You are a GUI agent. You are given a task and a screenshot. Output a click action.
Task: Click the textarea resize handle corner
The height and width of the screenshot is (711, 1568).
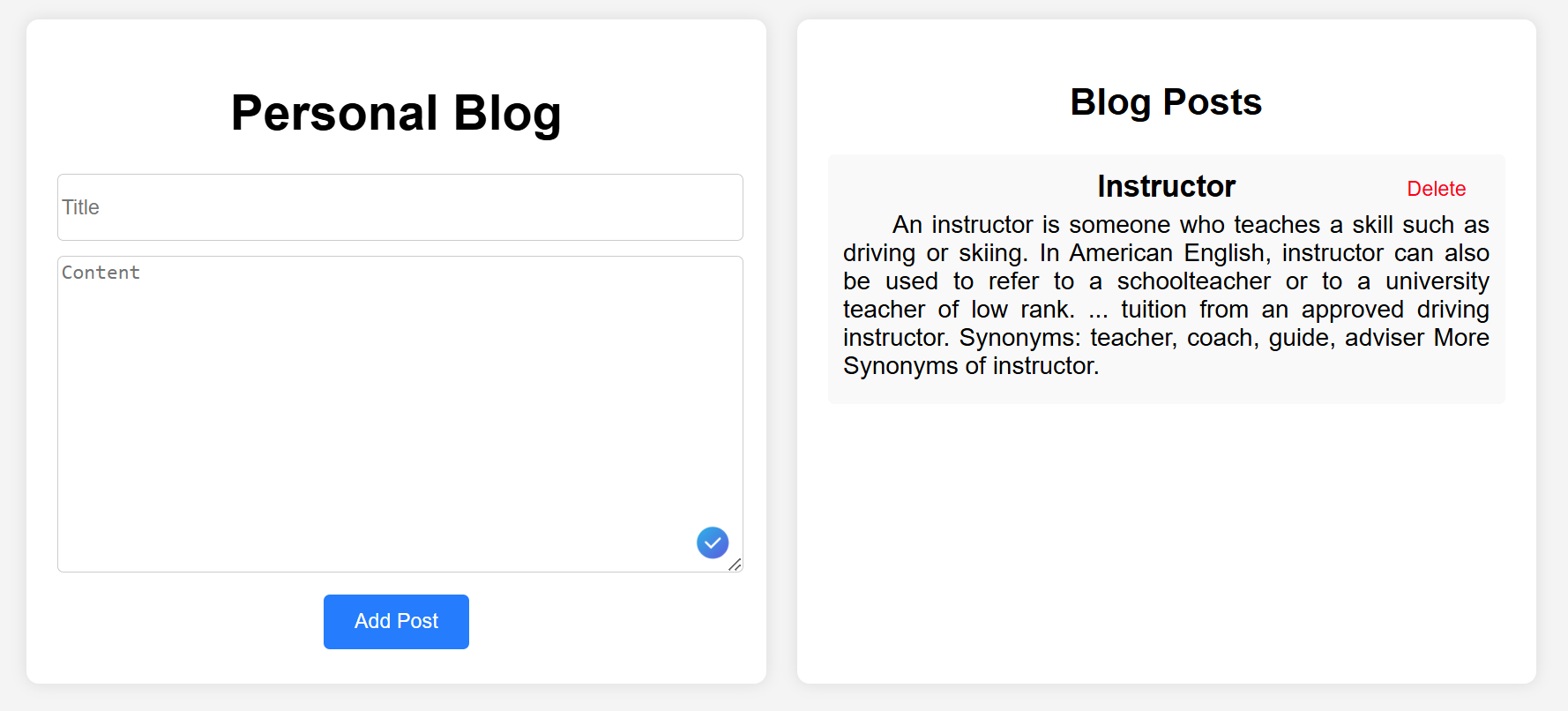tap(735, 565)
